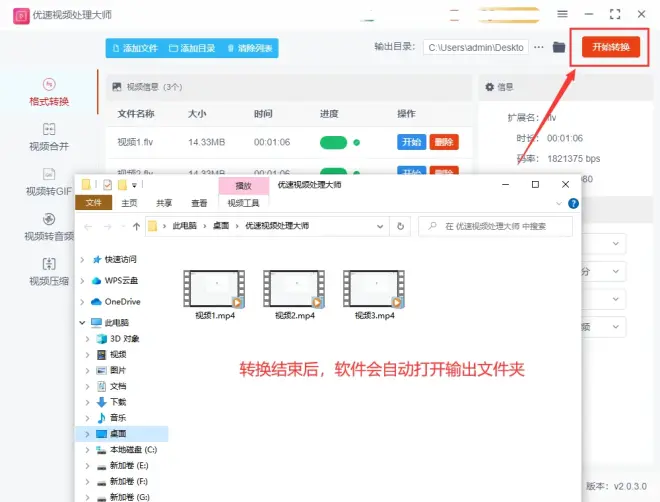This screenshot has width=660, height=502.
Task: Click the output directory path field
Action: [476, 48]
